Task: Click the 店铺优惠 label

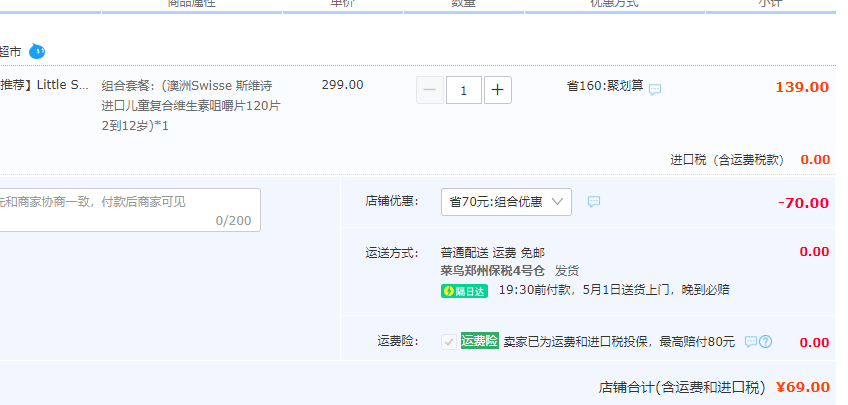Action: (392, 201)
